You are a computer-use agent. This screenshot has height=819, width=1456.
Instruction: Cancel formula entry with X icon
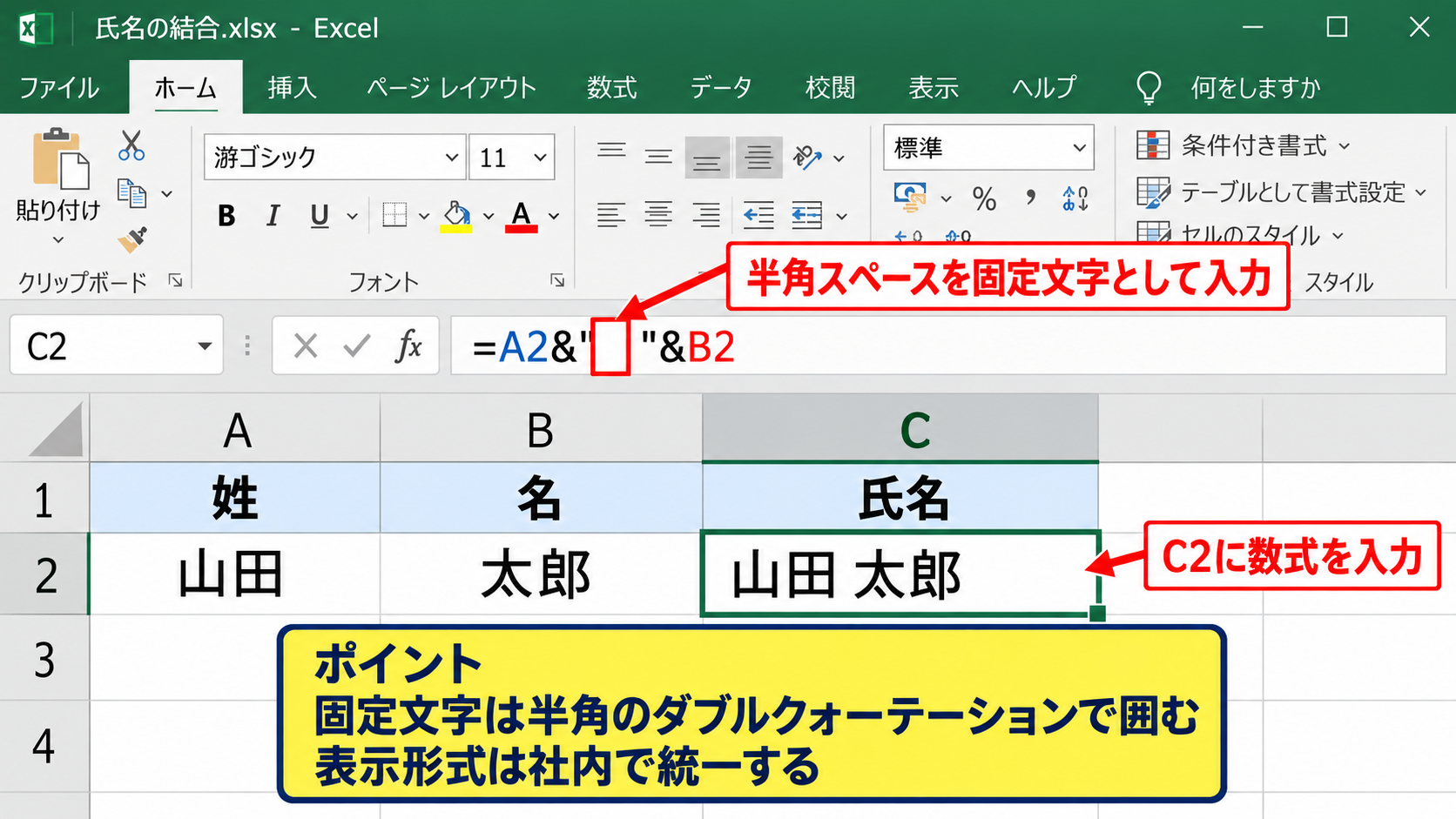(306, 346)
